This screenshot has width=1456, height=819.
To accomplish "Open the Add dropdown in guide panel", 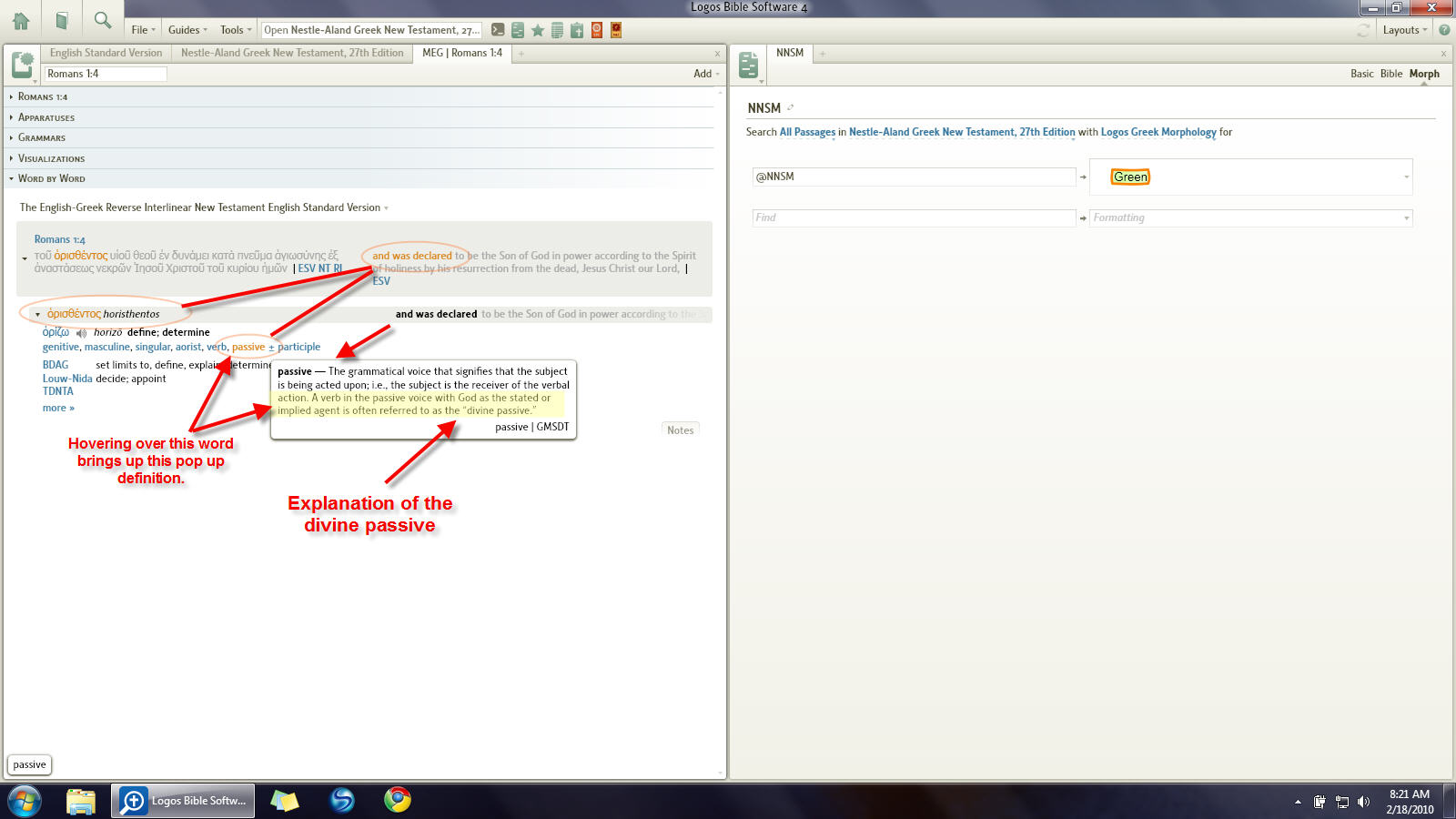I will pyautogui.click(x=706, y=74).
